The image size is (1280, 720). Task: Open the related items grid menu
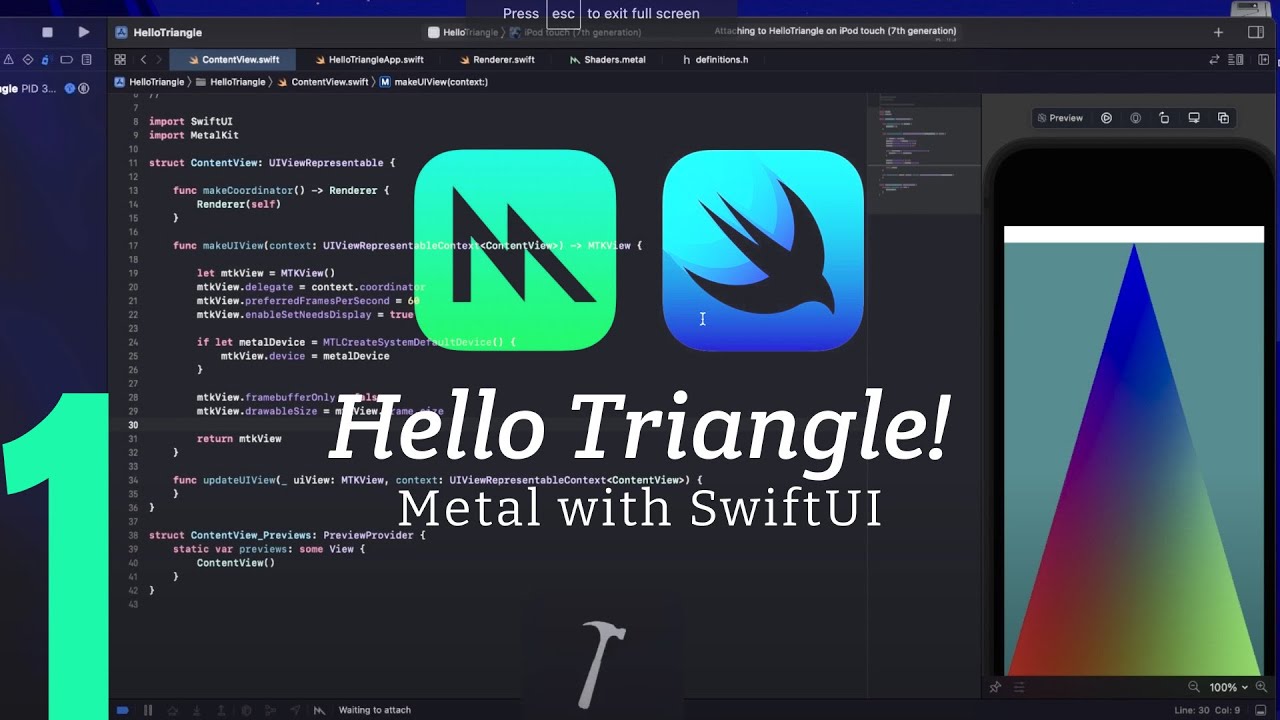(x=120, y=60)
